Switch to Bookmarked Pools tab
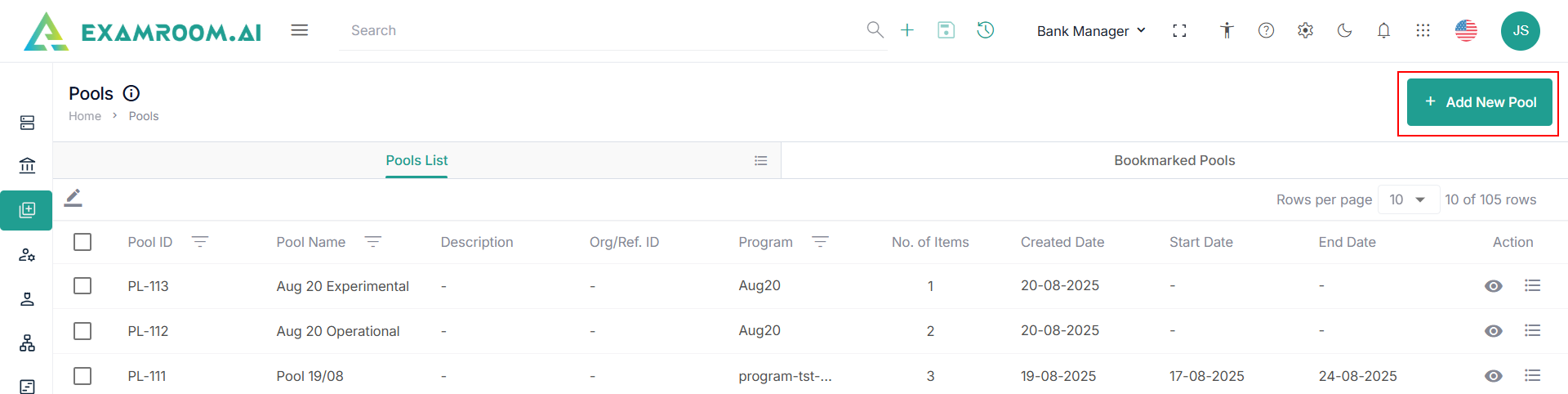 [1174, 160]
